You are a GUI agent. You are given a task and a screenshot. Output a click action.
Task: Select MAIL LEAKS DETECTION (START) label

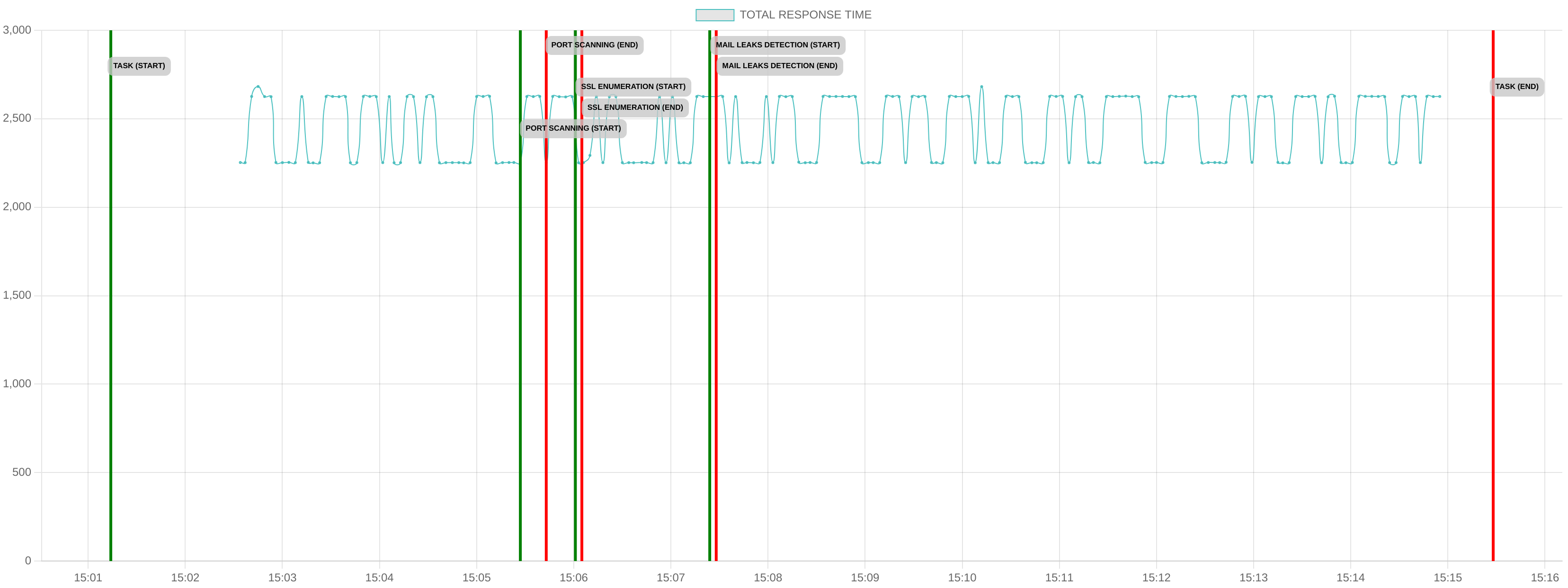(777, 45)
